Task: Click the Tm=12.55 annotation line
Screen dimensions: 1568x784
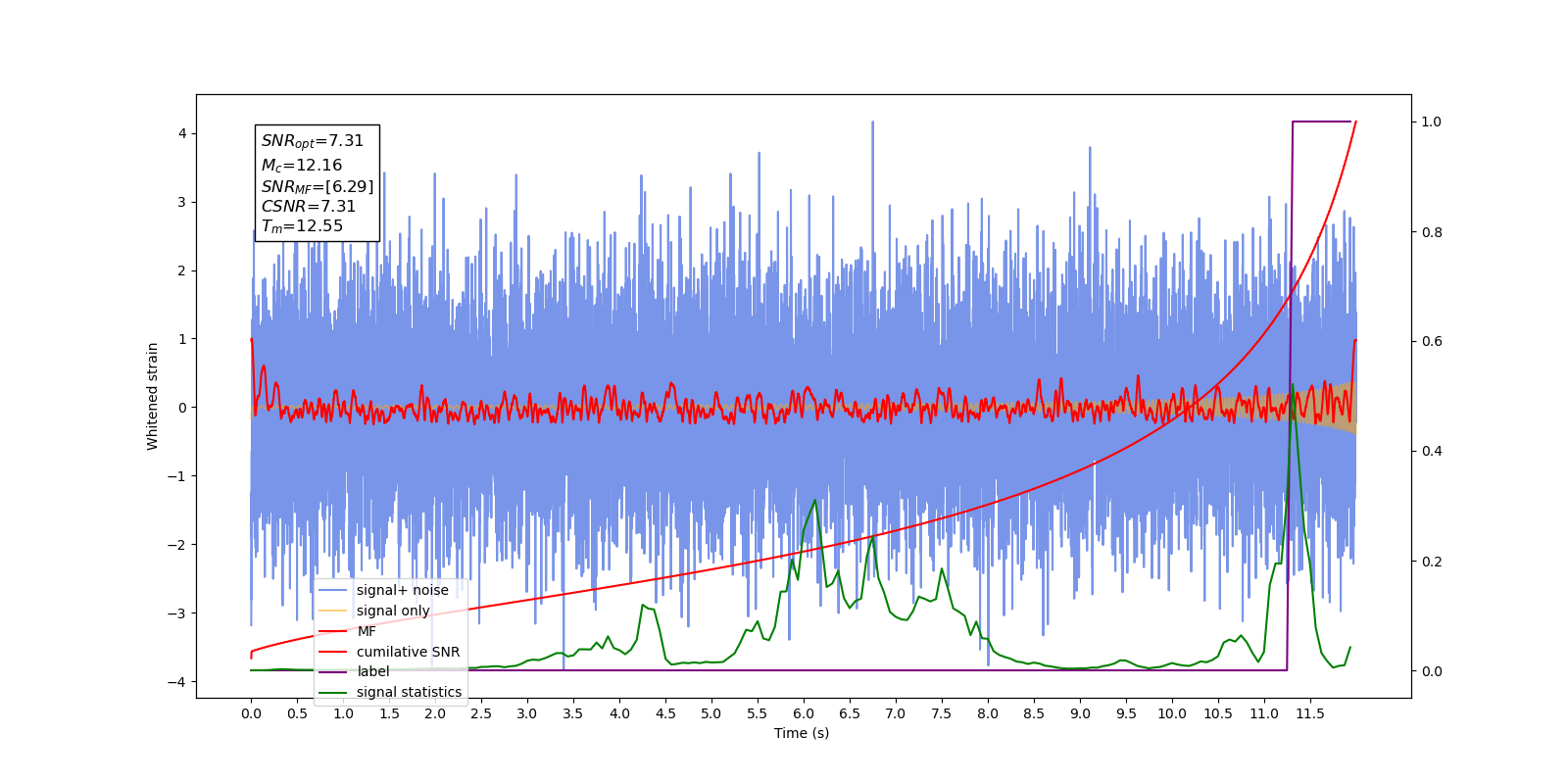Action: pyautogui.click(x=302, y=225)
